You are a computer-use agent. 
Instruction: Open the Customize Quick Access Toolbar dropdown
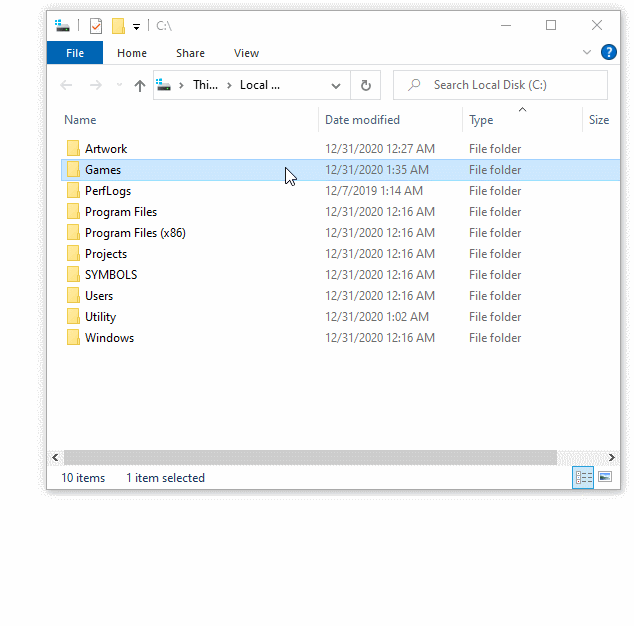point(136,26)
